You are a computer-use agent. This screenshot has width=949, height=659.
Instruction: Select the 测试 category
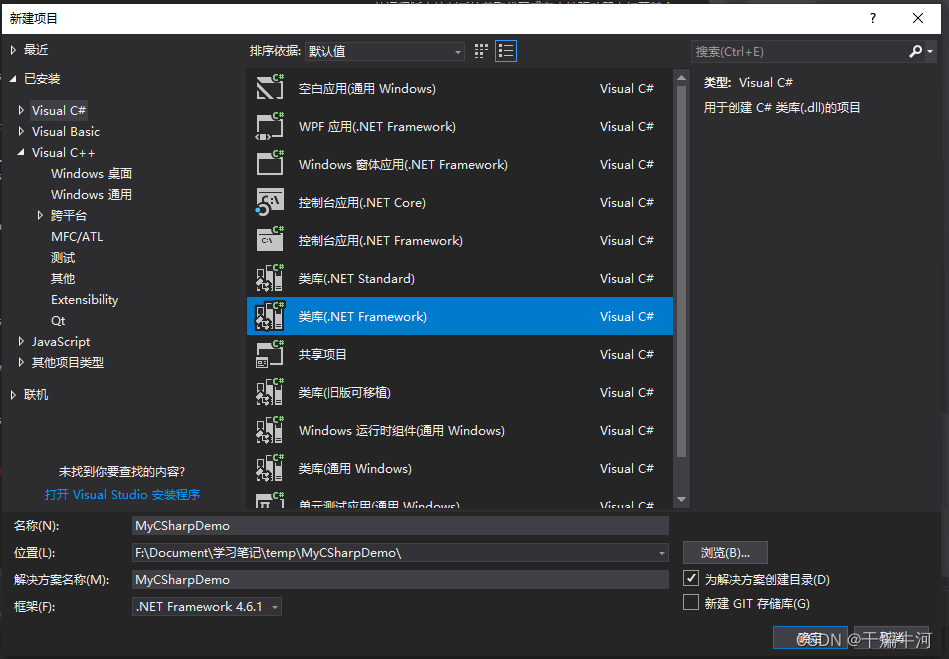[x=63, y=258]
